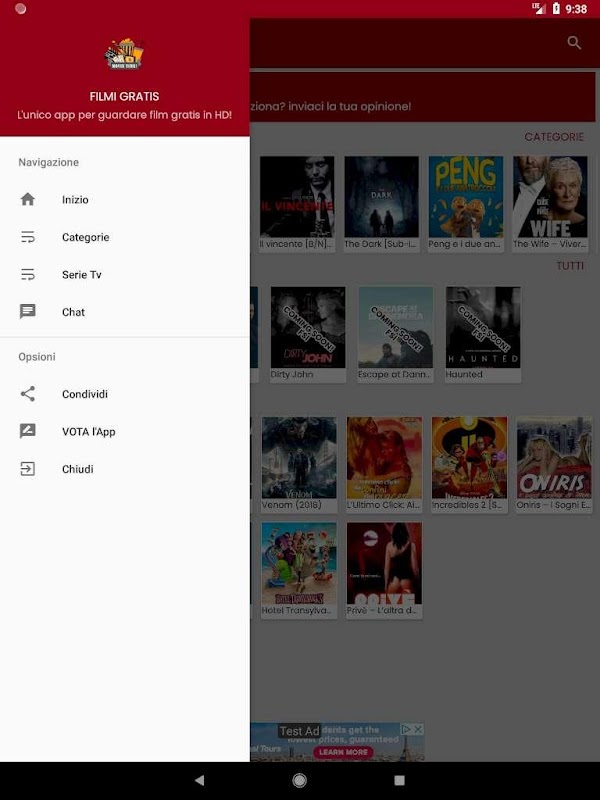Select Chiudi option
The width and height of the screenshot is (600, 800).
[x=125, y=469]
